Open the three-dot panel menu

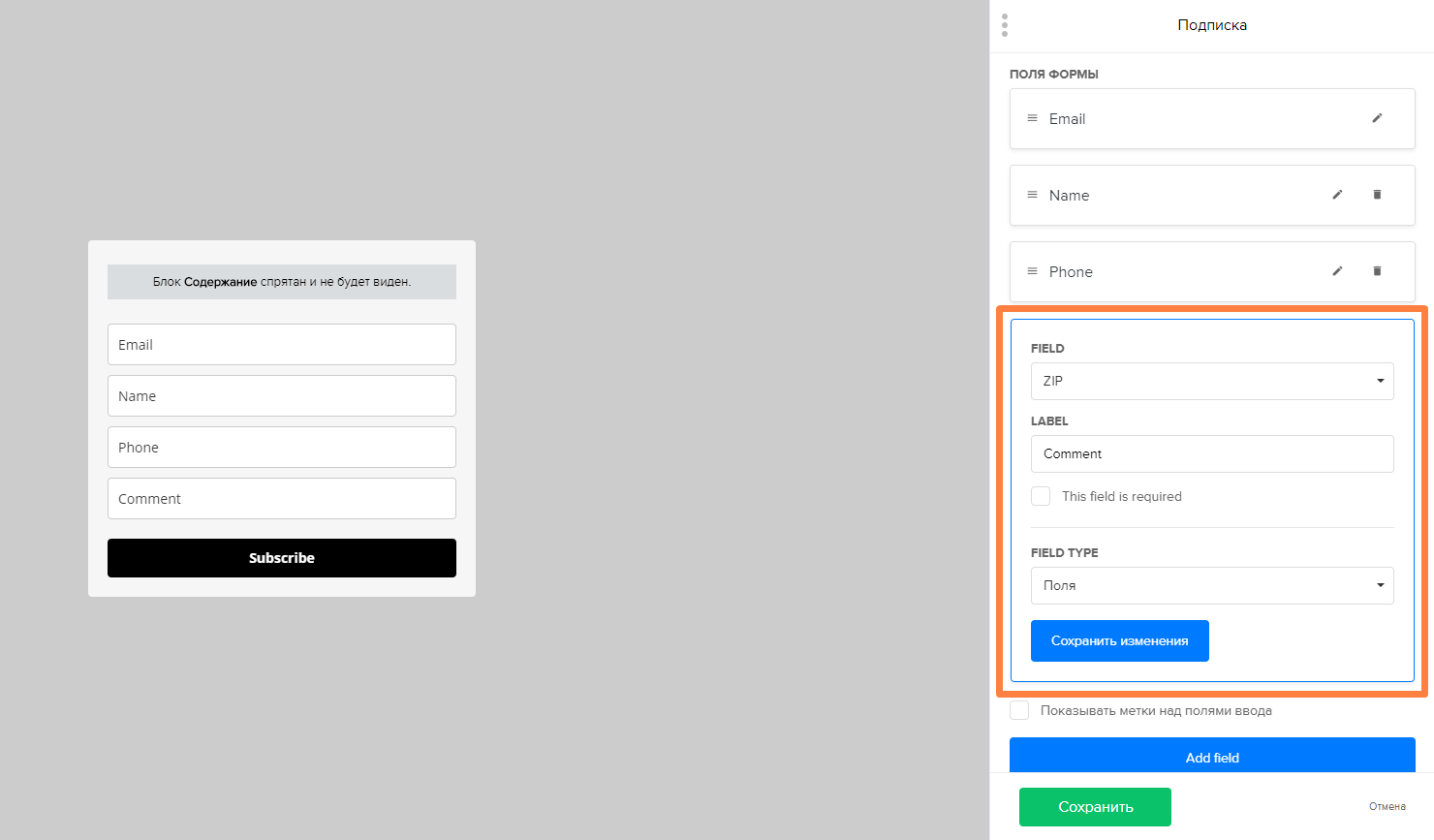tap(1005, 25)
